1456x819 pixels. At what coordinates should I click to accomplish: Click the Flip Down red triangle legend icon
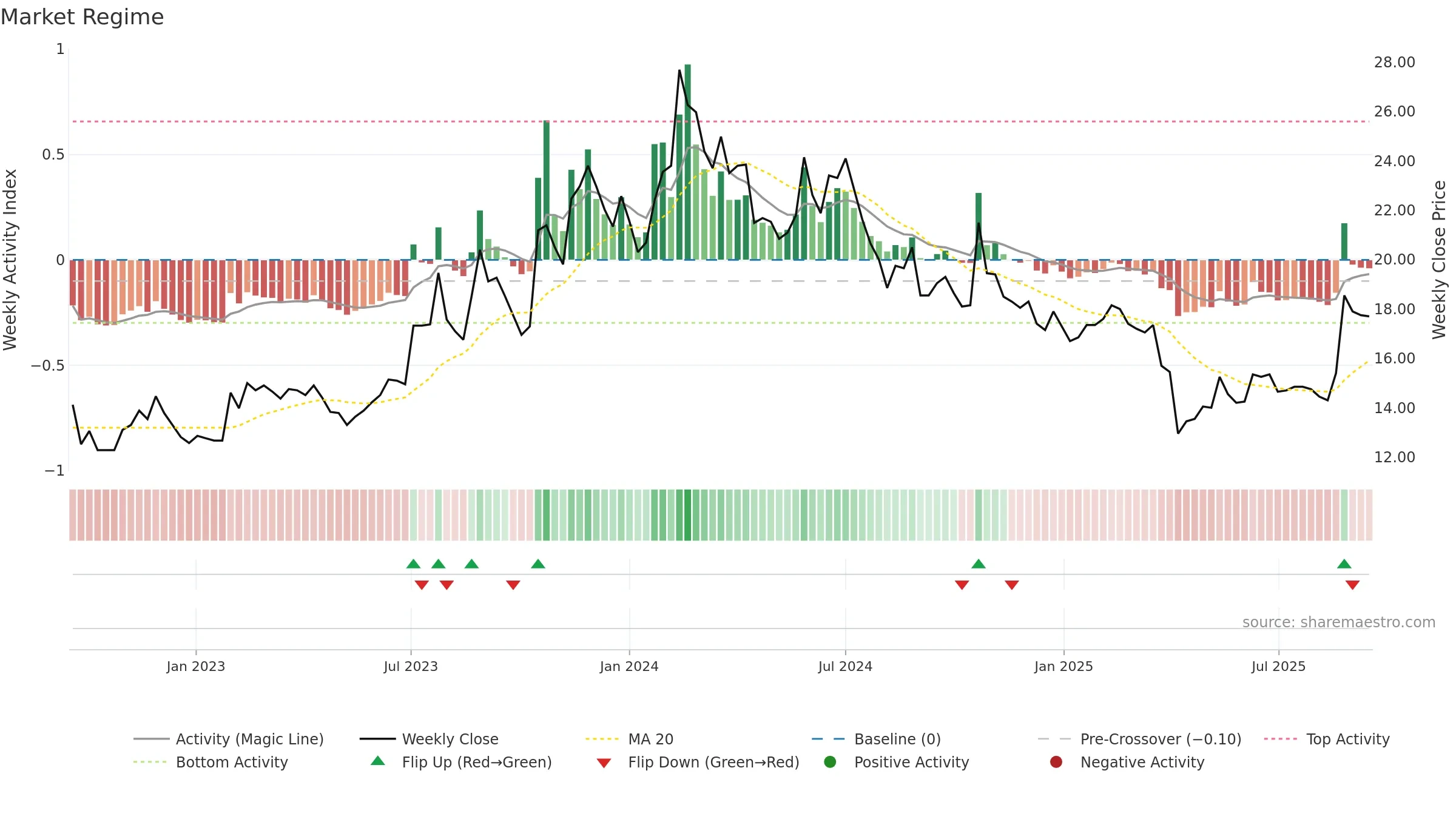(604, 763)
